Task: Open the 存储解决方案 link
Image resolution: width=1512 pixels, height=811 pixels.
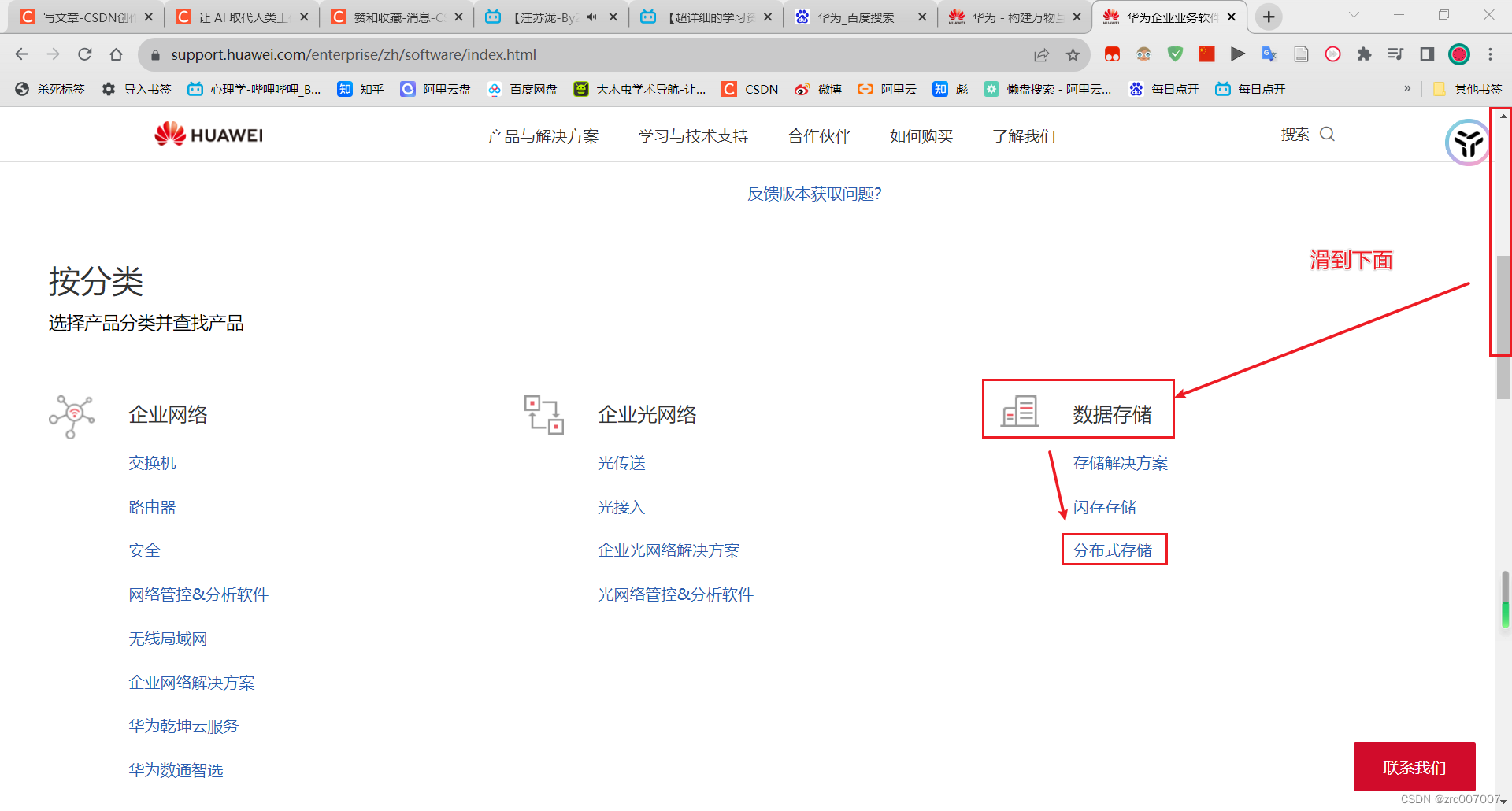Action: tap(1121, 463)
